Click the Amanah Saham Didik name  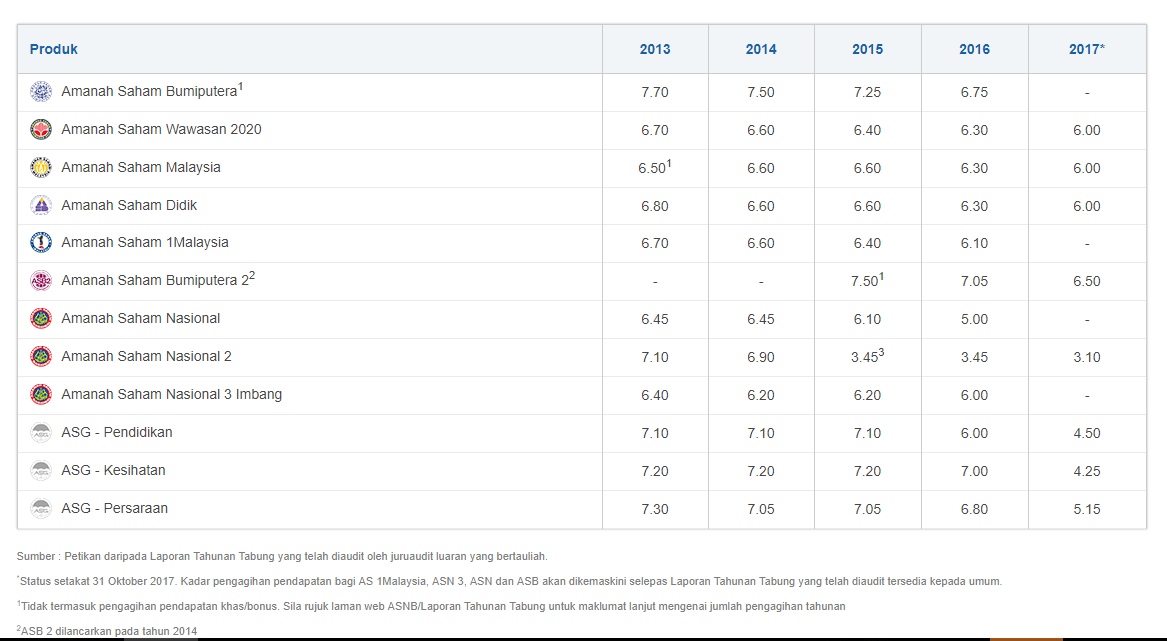point(129,205)
